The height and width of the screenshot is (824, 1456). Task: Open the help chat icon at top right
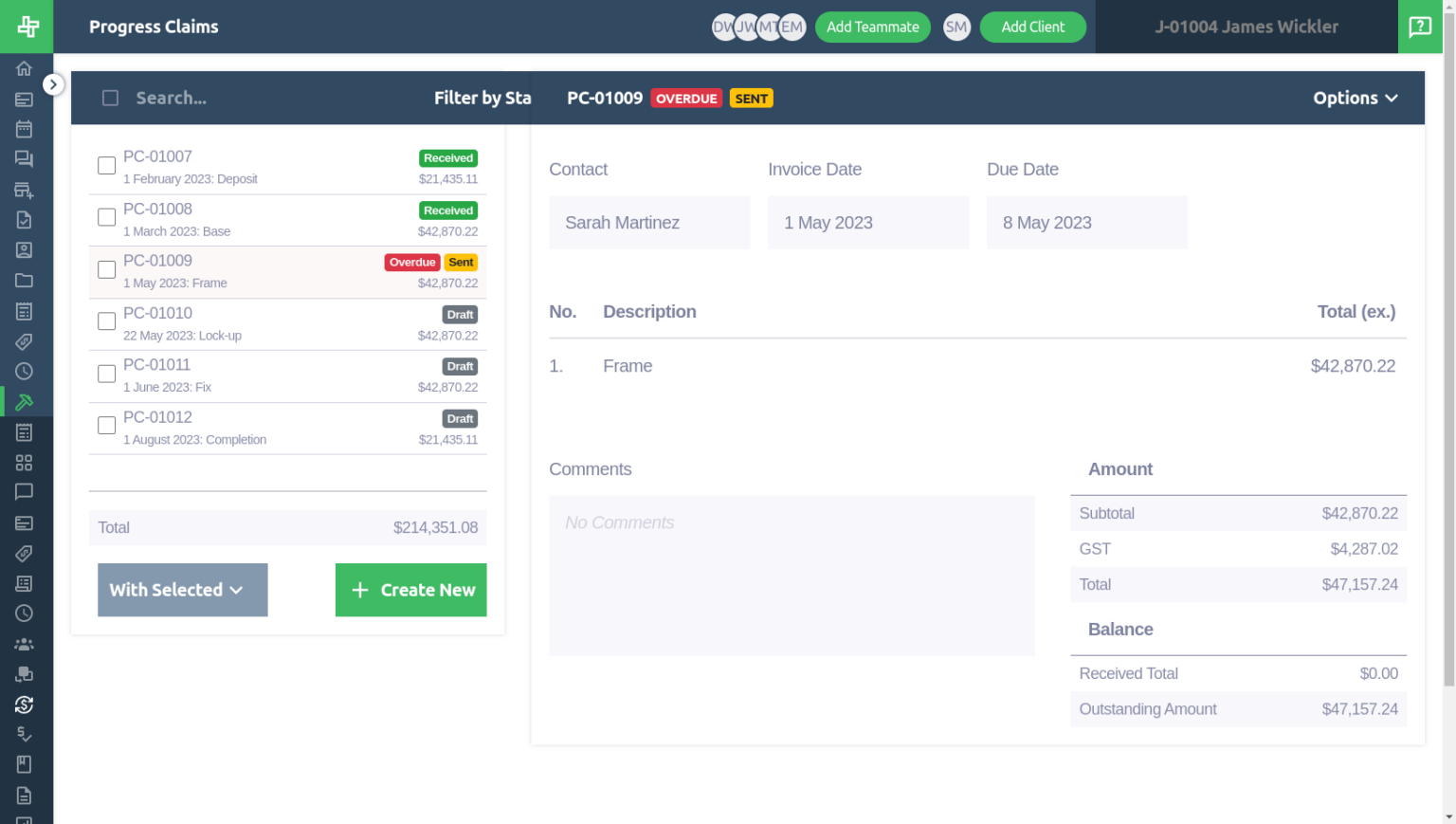[x=1419, y=27]
